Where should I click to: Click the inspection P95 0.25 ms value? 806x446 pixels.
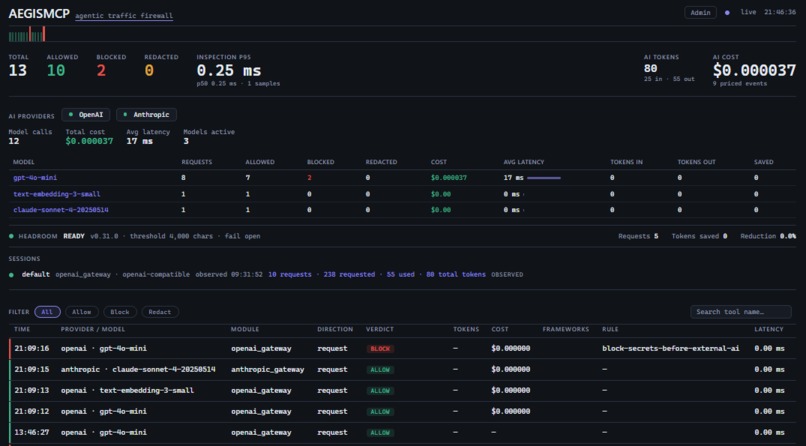pyautogui.click(x=229, y=70)
